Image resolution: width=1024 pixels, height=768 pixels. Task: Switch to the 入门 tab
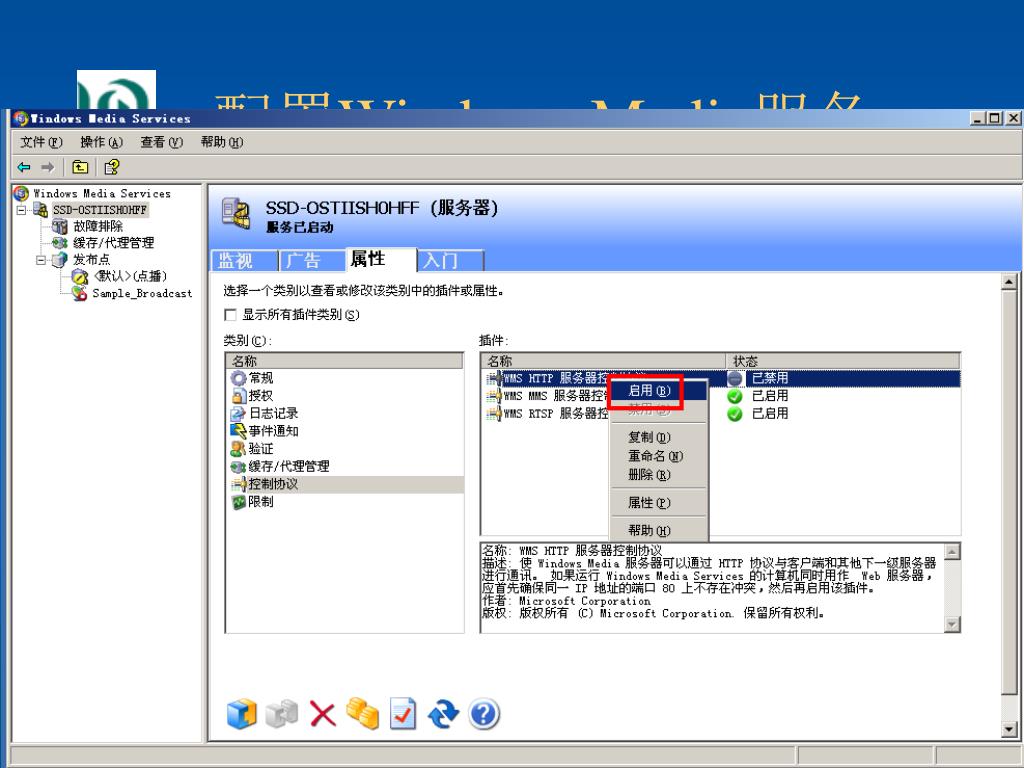coord(450,261)
